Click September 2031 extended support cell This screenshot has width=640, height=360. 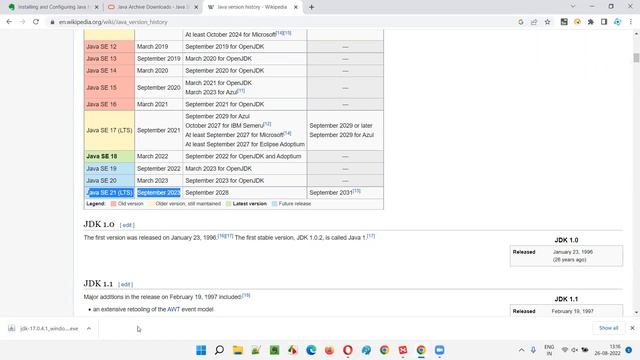point(345,193)
